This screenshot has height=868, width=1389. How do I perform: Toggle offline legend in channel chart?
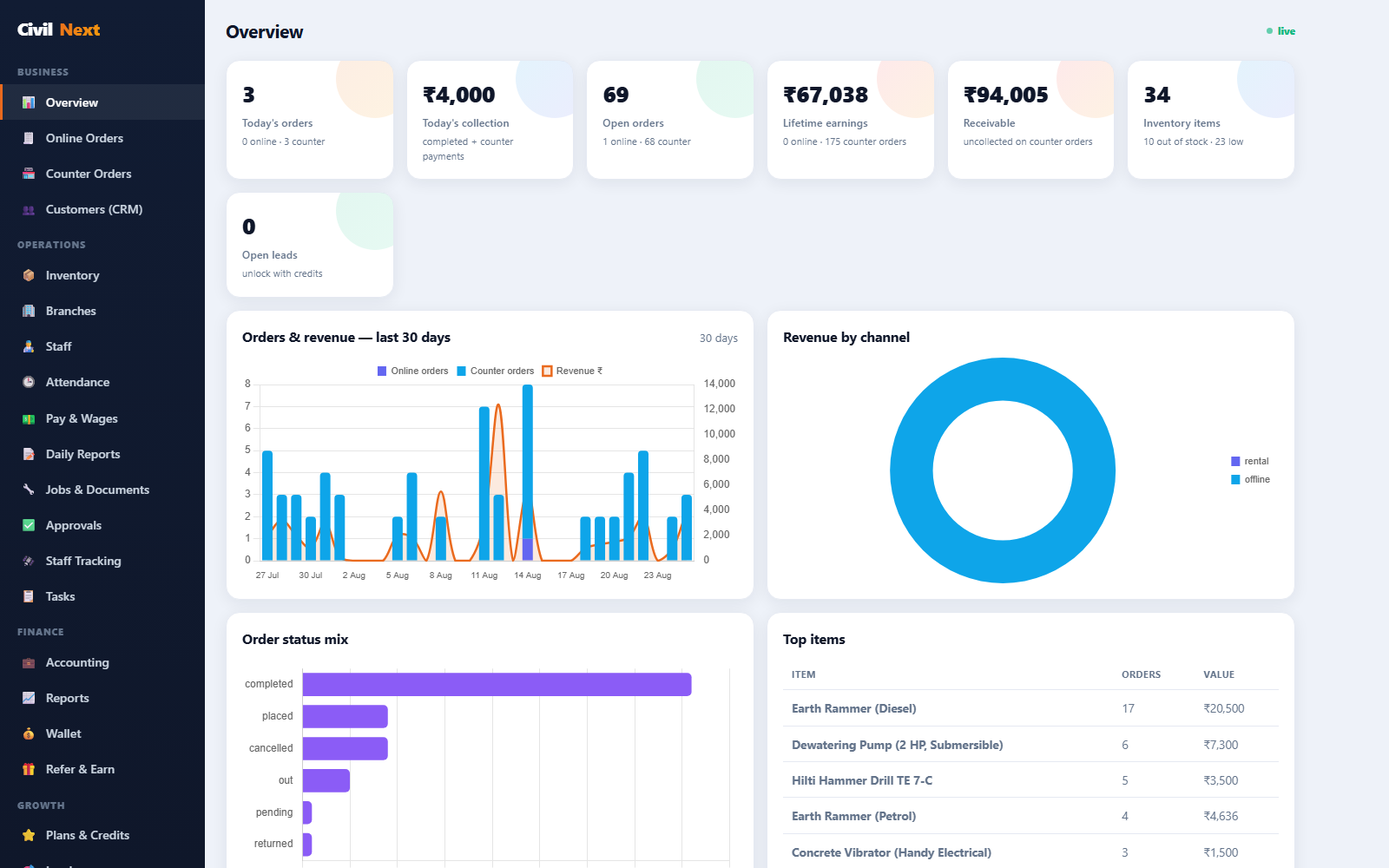pos(1250,479)
